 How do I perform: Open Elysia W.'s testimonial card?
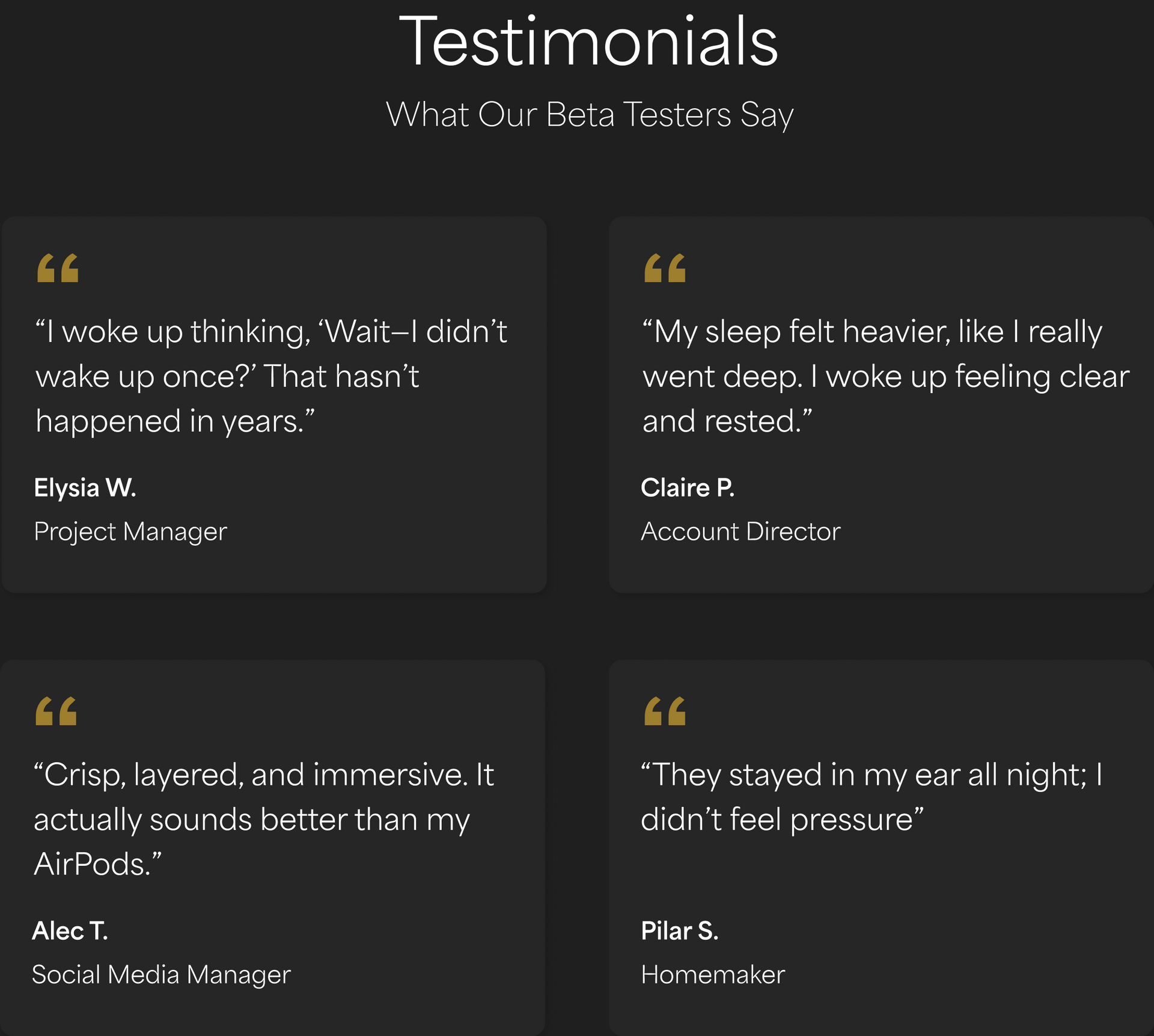(274, 405)
